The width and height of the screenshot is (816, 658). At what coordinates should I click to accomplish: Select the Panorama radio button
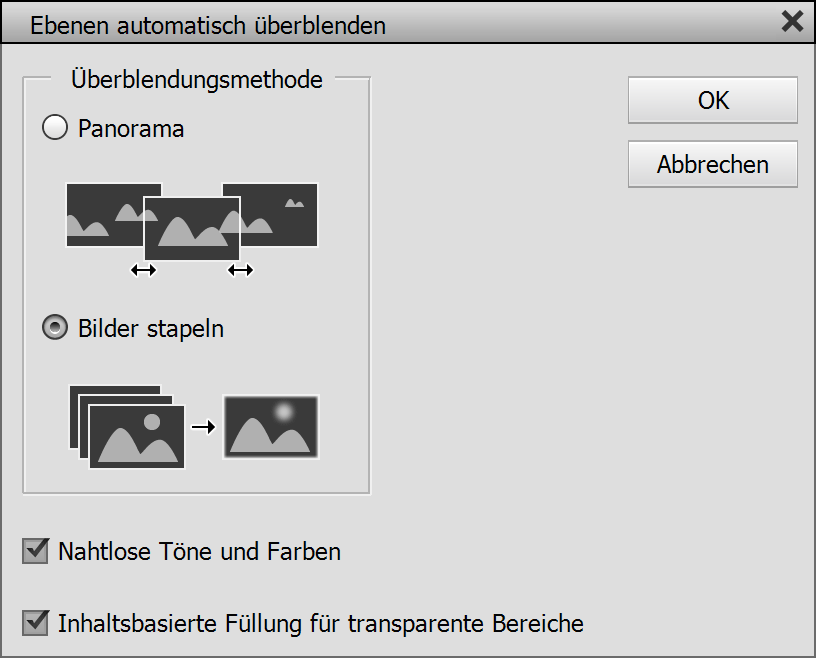pyautogui.click(x=55, y=128)
